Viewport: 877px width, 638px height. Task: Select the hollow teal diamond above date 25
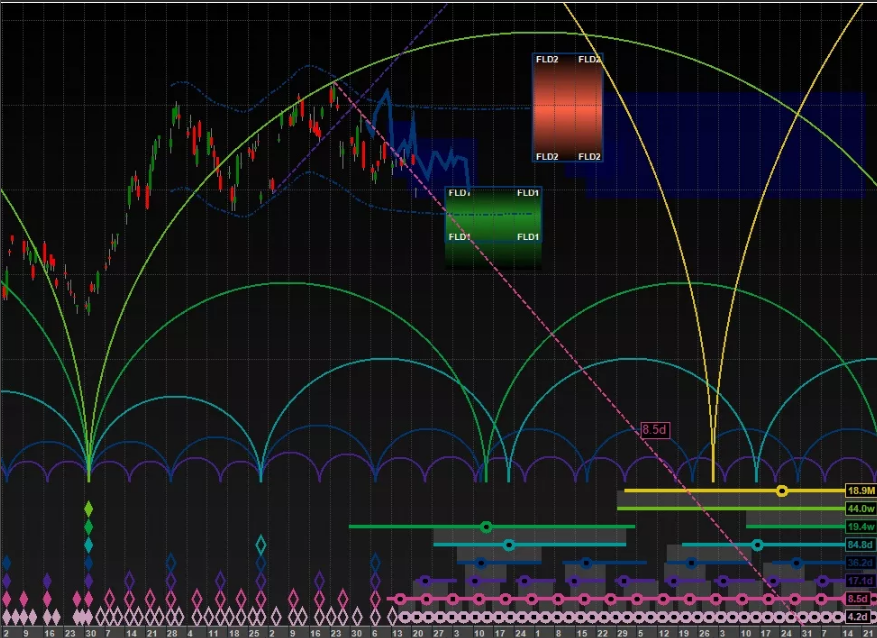pyautogui.click(x=261, y=544)
